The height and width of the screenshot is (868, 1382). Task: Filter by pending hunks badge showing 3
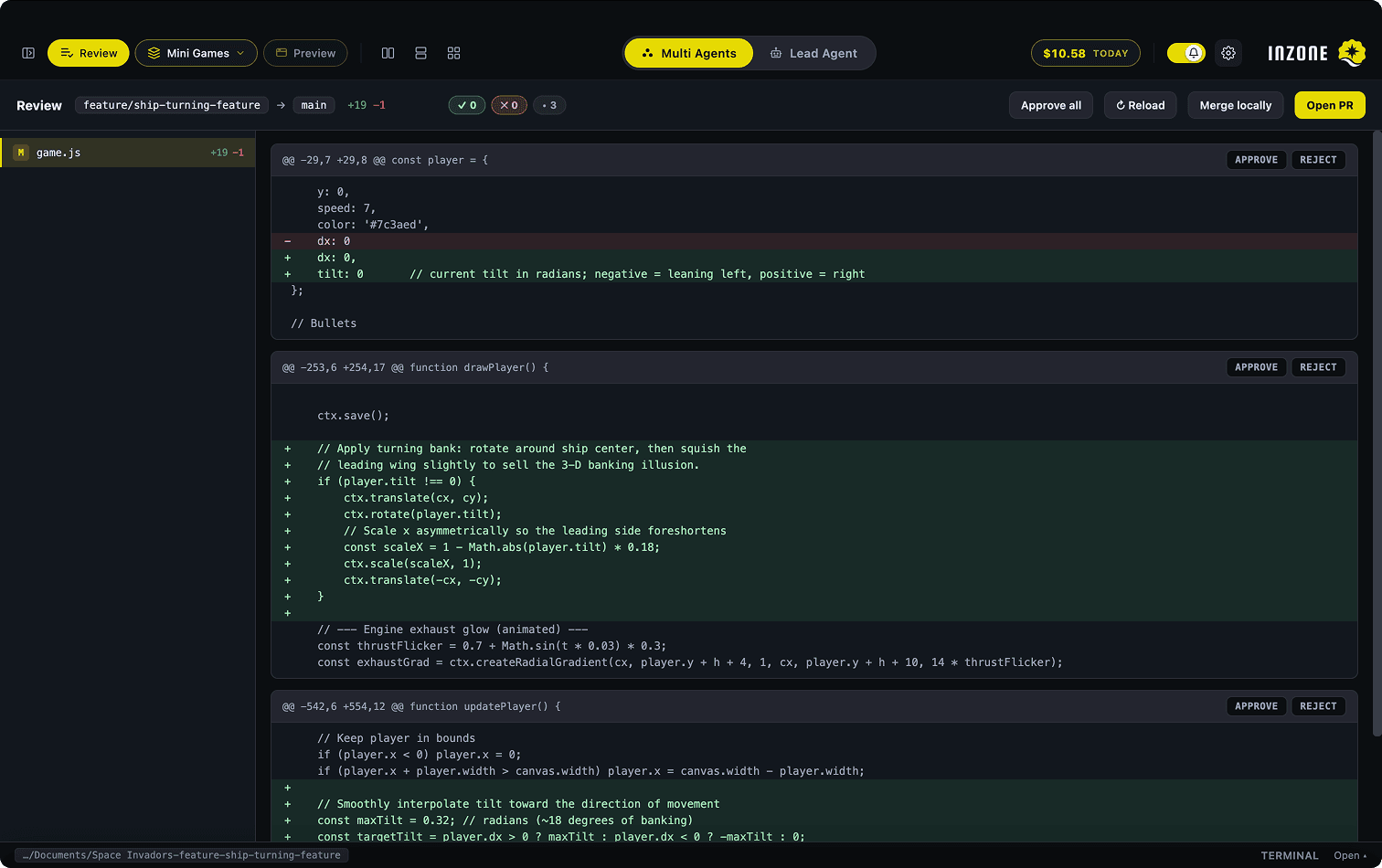(x=549, y=105)
